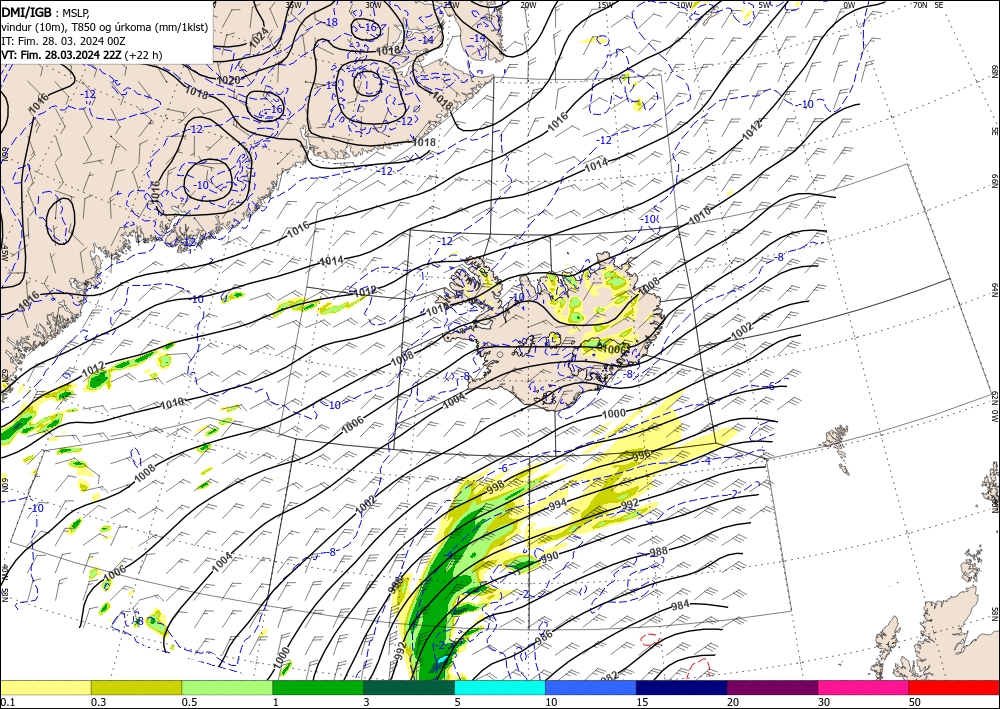Viewport: 1000px width, 709px height.
Task: Click the olive 0.3–0.5 legend color band
Action: pos(136,687)
